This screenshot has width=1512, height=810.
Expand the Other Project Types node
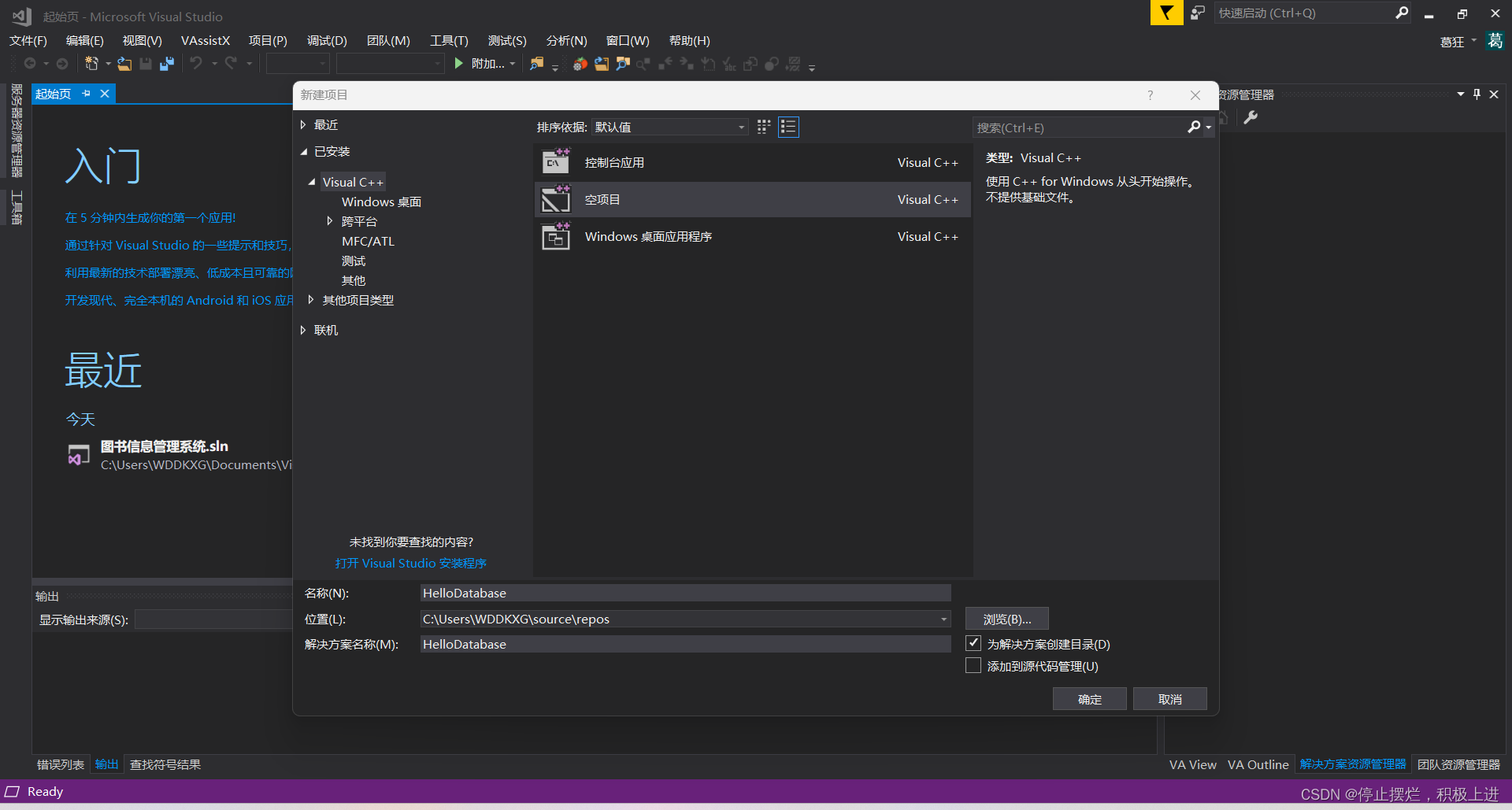tap(311, 300)
